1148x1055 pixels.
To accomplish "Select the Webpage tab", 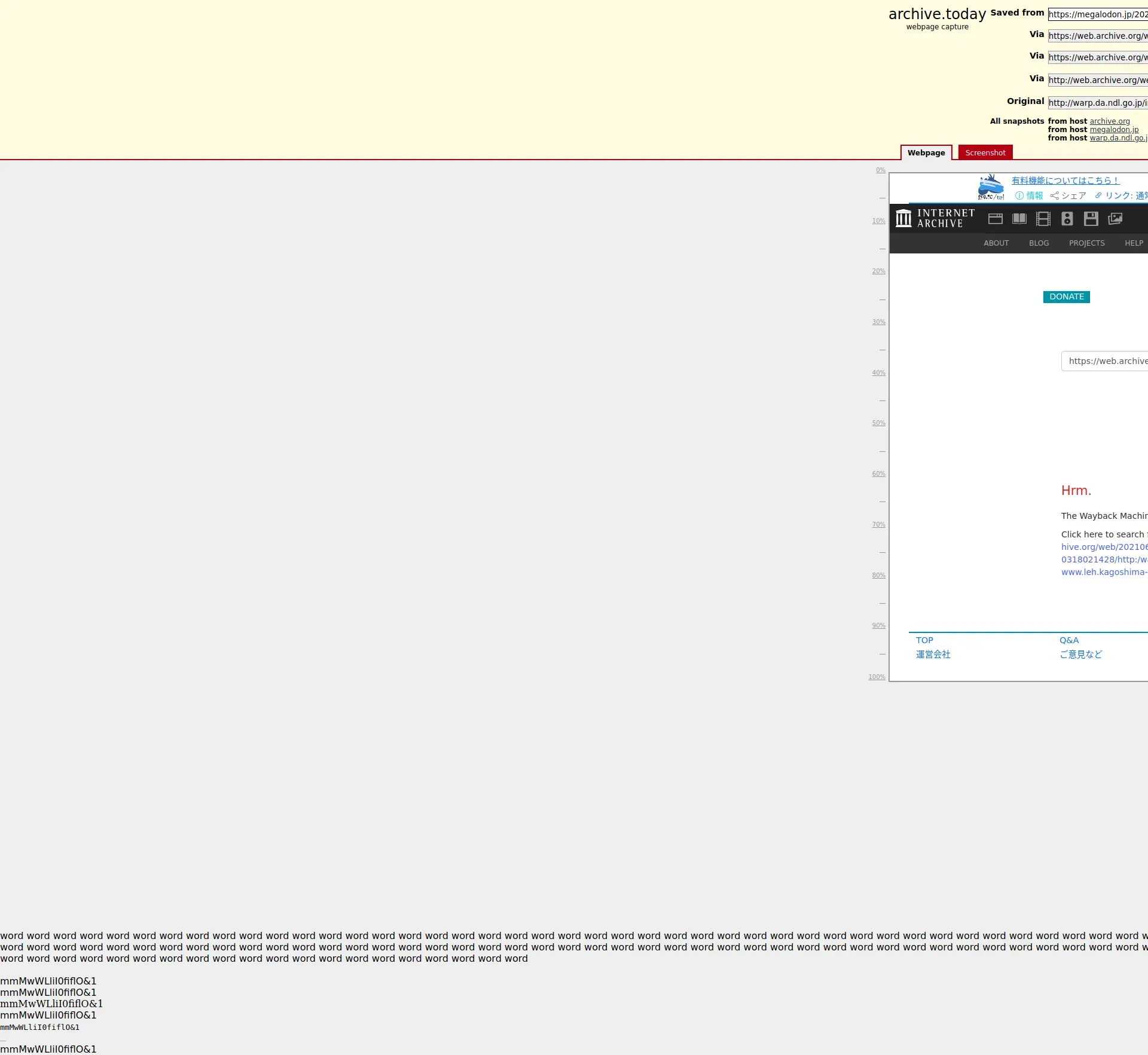I will (926, 153).
